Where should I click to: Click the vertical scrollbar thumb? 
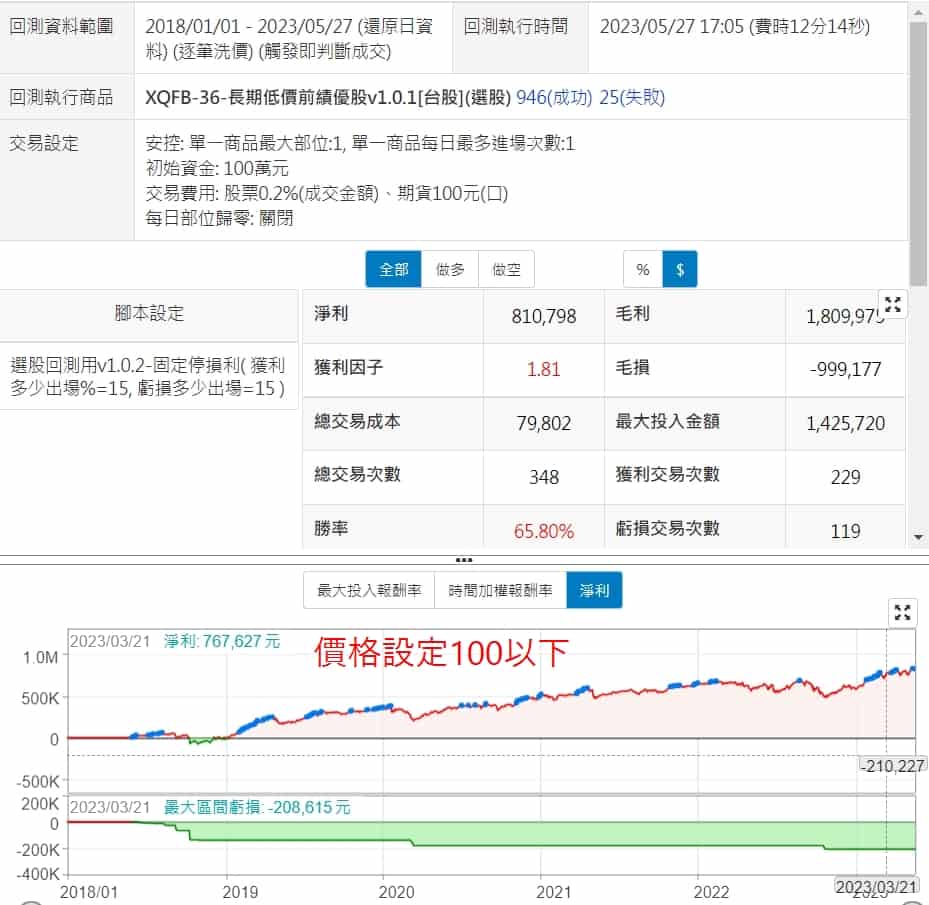[x=919, y=150]
